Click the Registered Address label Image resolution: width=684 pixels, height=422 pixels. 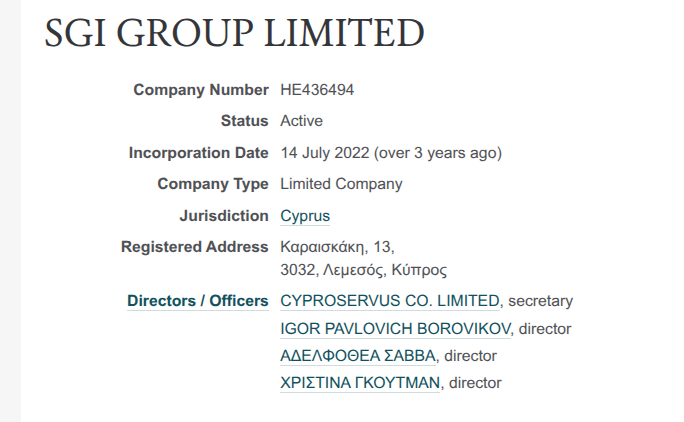click(194, 246)
